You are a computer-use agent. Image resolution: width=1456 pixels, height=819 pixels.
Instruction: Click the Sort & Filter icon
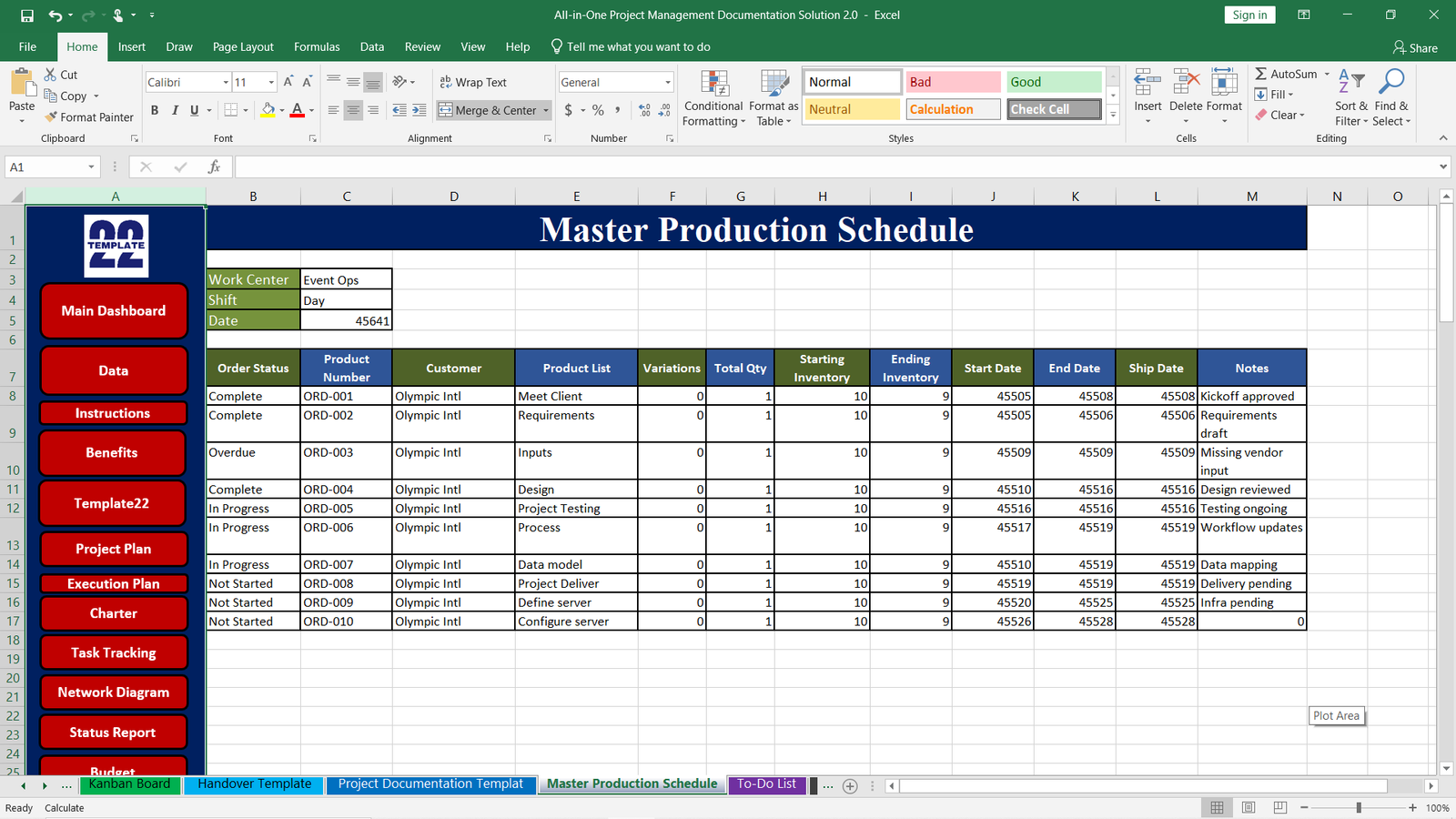[1351, 82]
